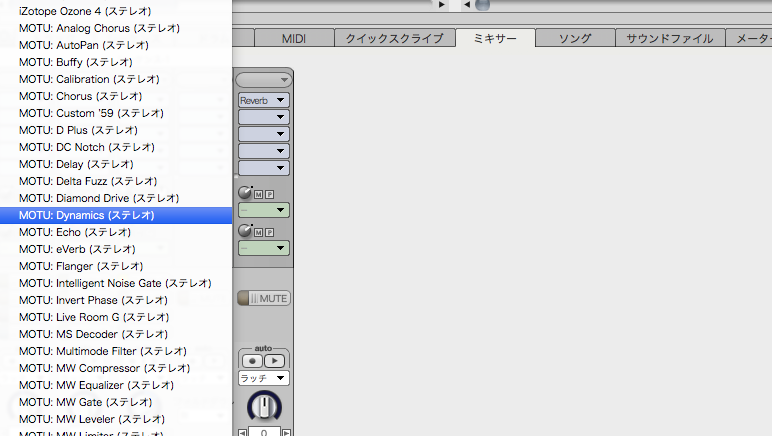Select the ミキサー tab

[495, 38]
